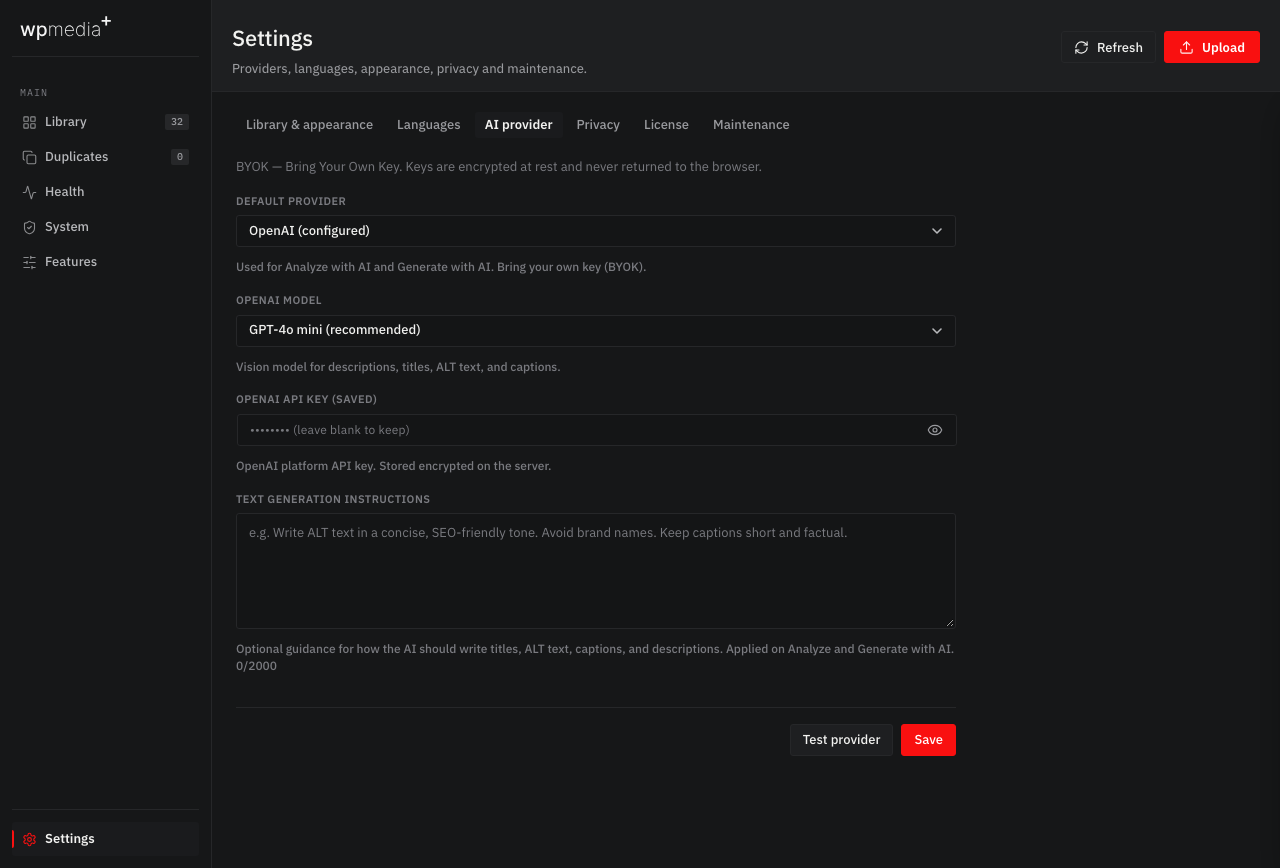Open Duplicates in the sidebar
1280x868 pixels.
(105, 157)
